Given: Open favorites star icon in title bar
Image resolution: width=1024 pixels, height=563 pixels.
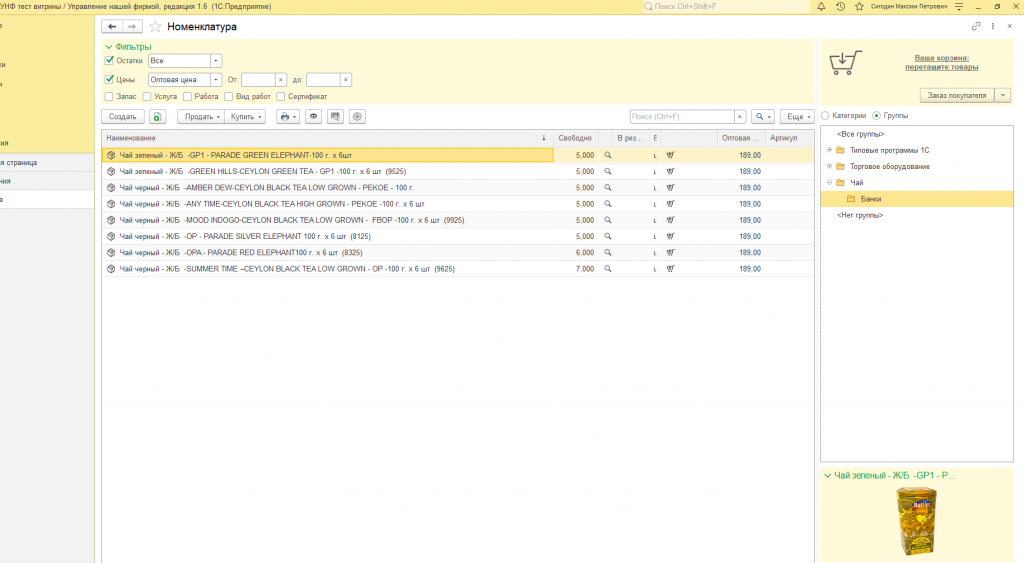Looking at the screenshot, I should point(859,7).
